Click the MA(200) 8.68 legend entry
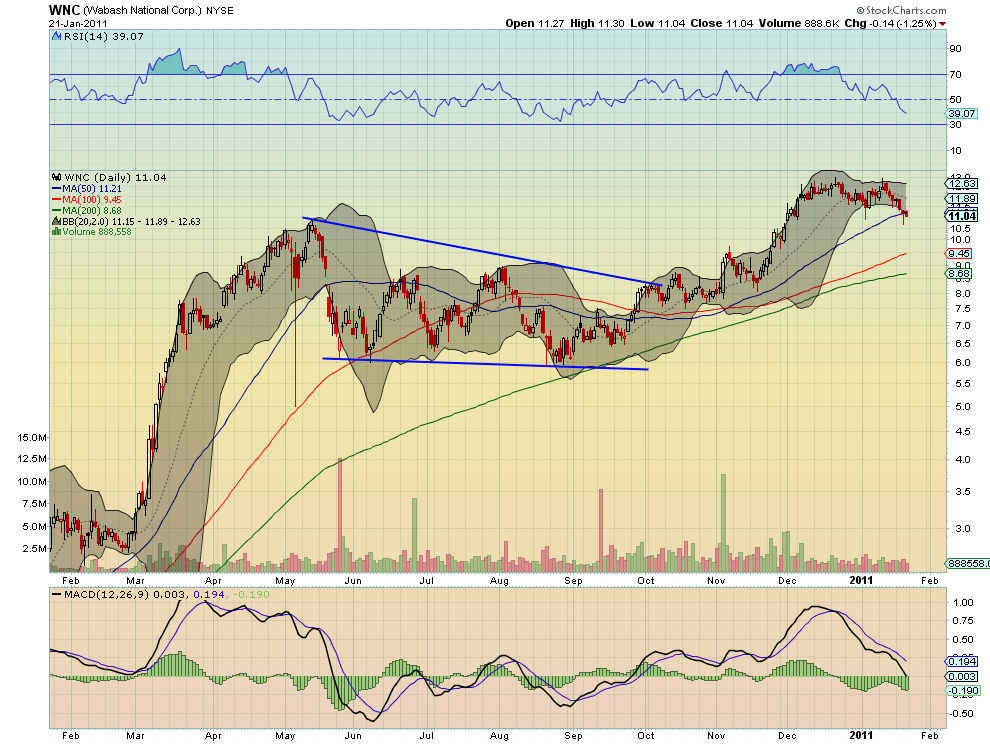The width and height of the screenshot is (990, 744). click(92, 210)
